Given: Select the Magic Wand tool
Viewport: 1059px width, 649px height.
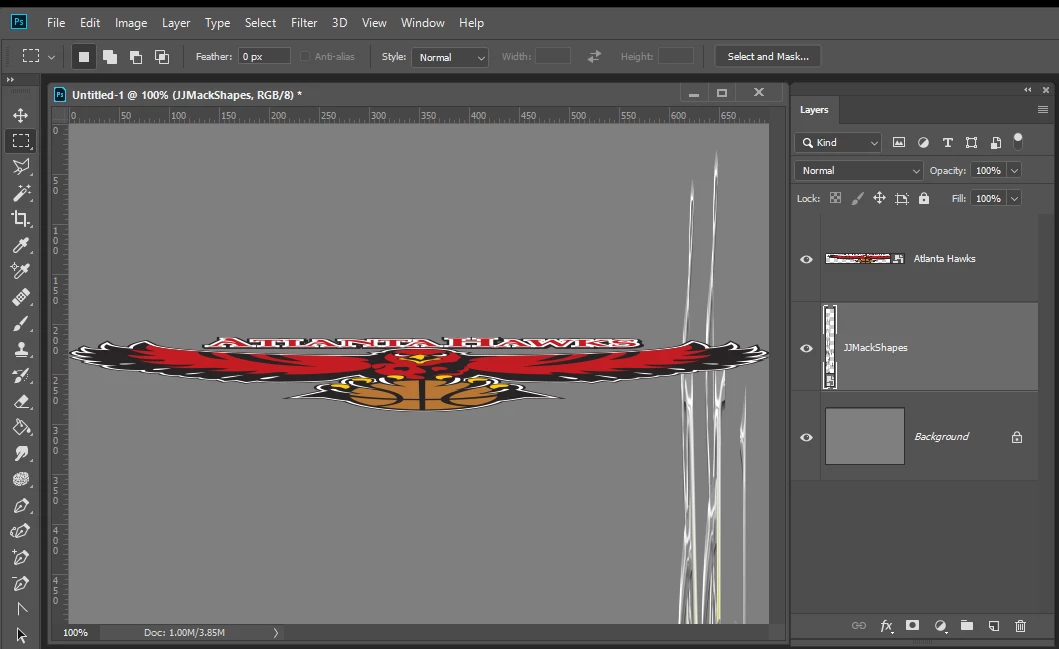Looking at the screenshot, I should [21, 192].
